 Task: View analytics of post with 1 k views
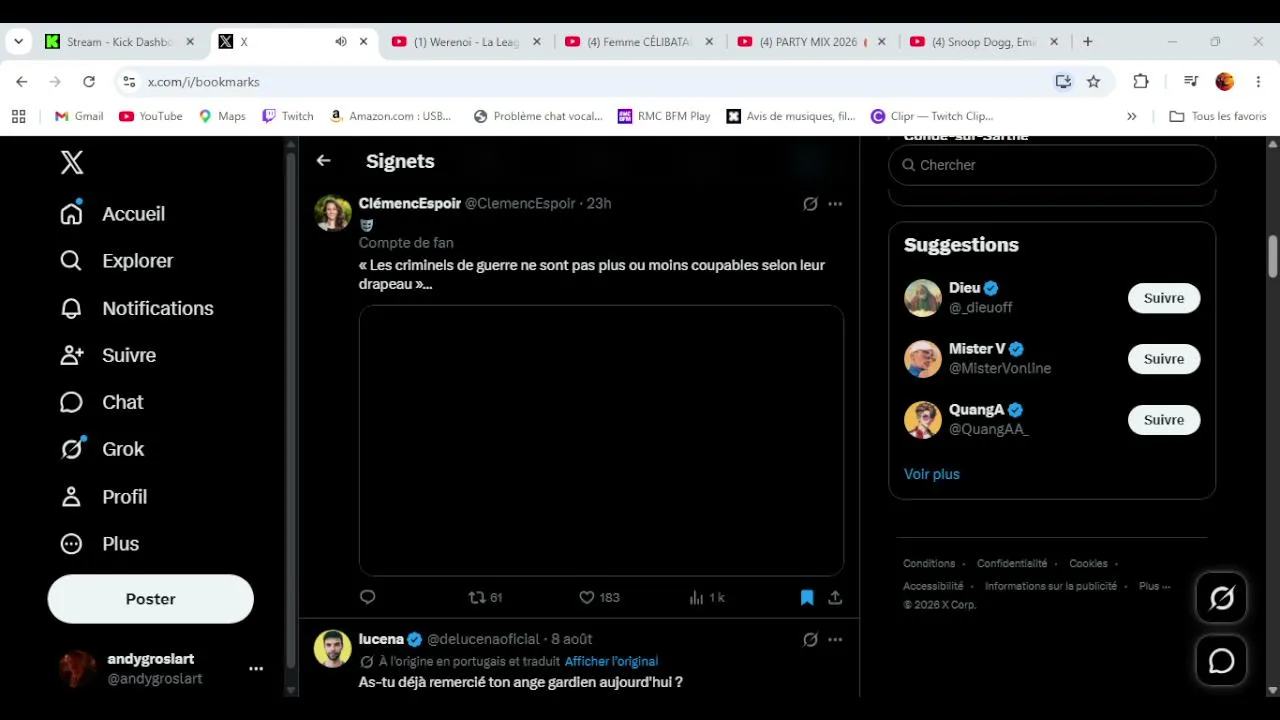click(706, 597)
